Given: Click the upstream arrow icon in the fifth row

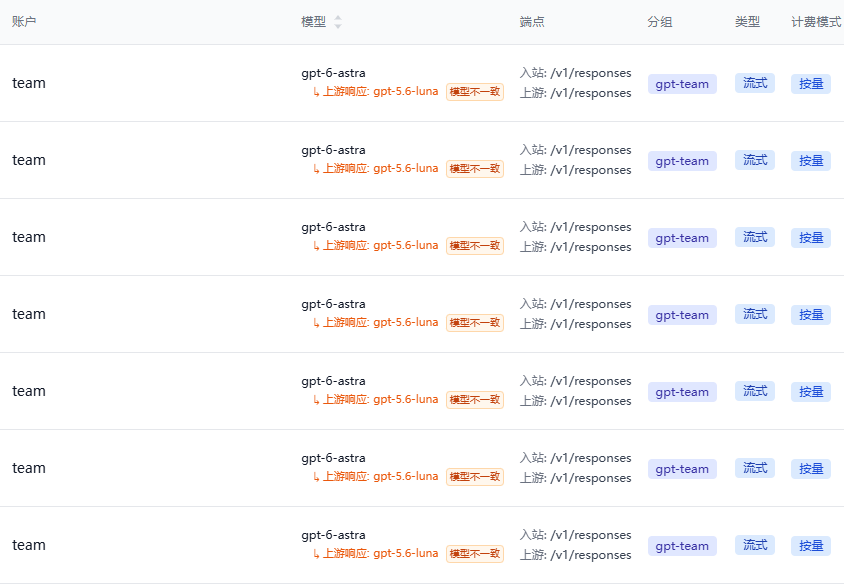Looking at the screenshot, I should pyautogui.click(x=316, y=400).
